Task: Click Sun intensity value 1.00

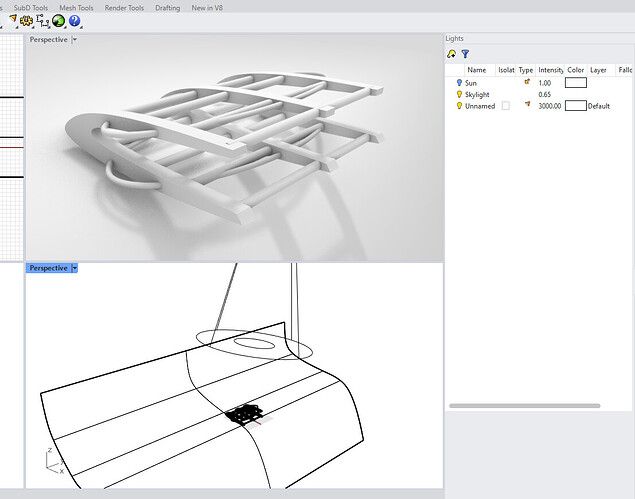Action: point(545,83)
